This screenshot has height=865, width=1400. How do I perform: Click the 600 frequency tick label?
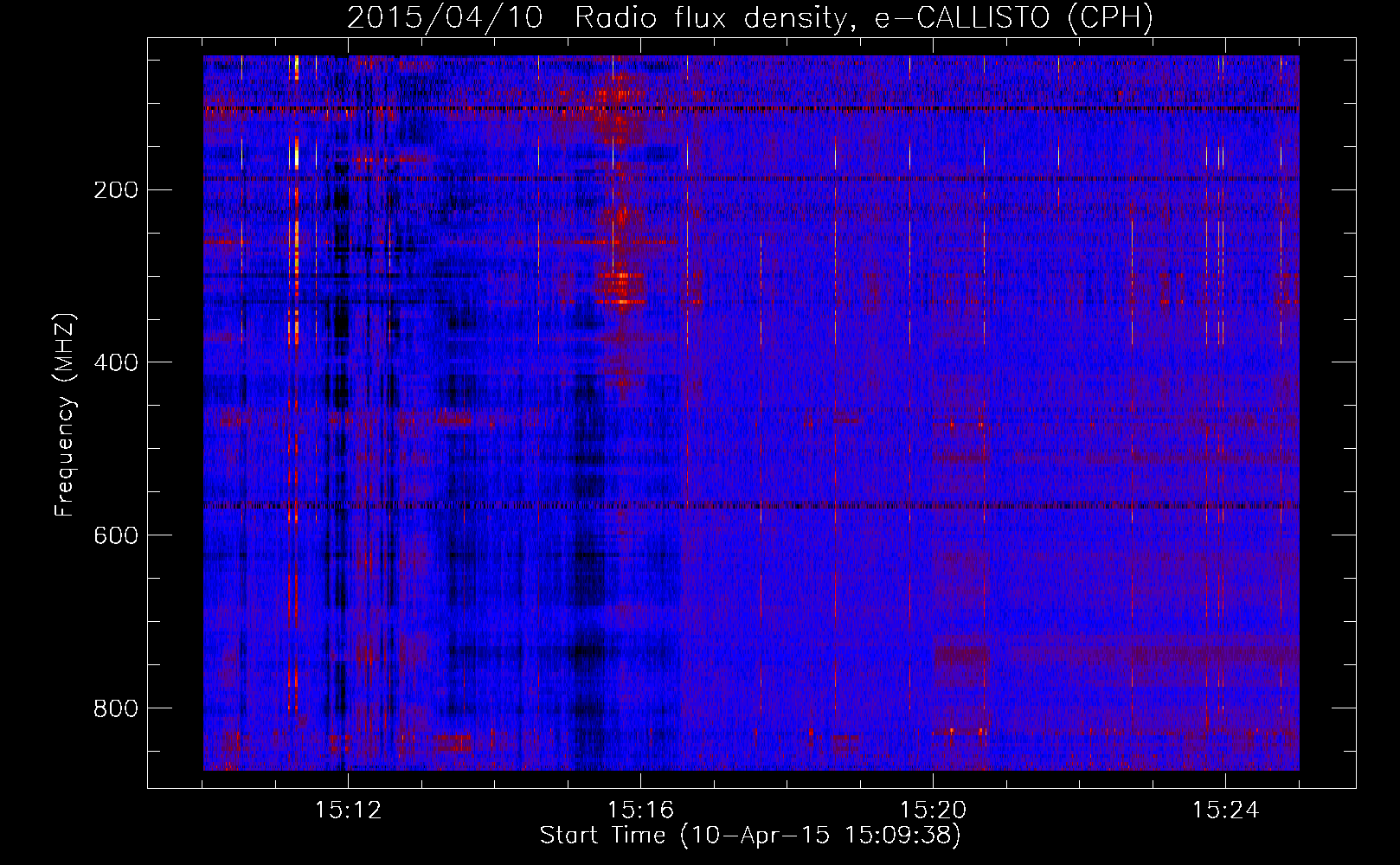116,536
